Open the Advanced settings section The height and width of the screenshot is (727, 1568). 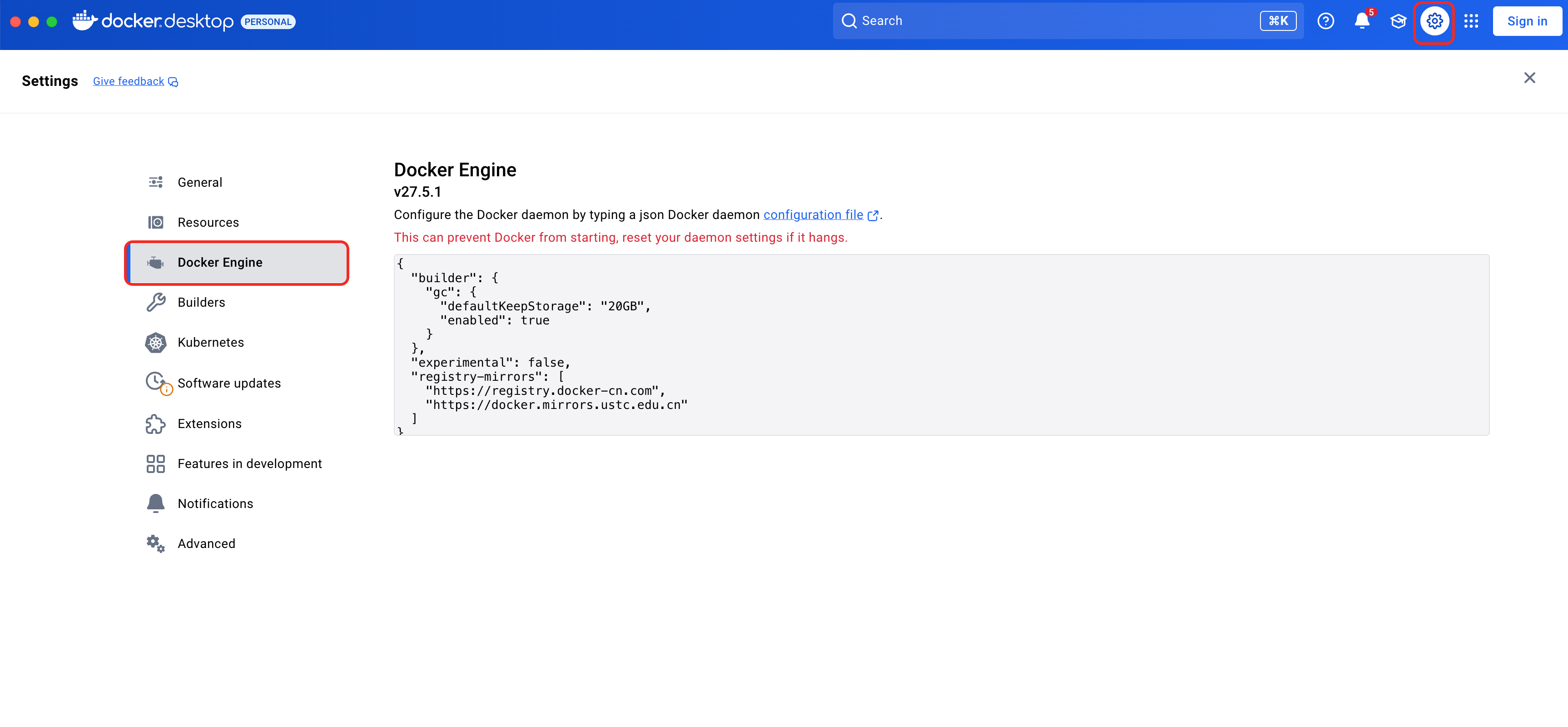pos(206,544)
